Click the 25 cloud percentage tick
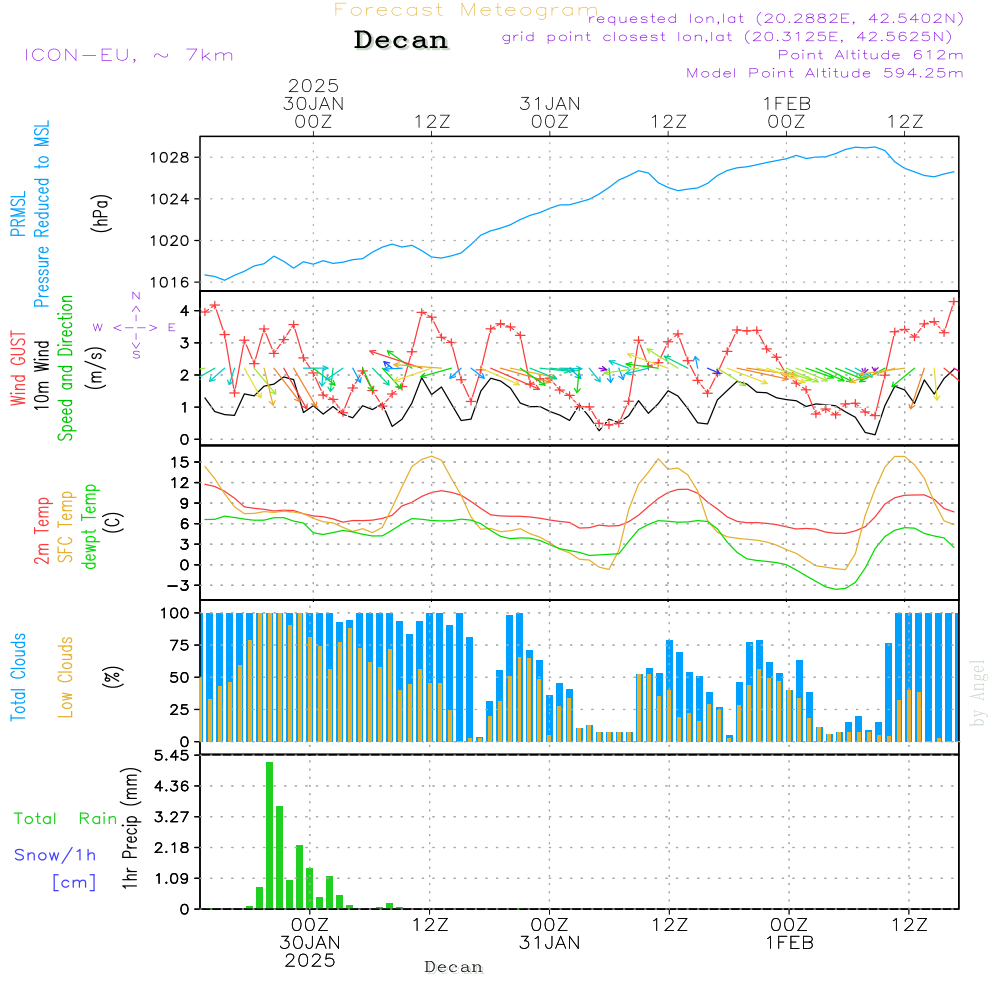The image size is (1000, 1000). click(180, 710)
